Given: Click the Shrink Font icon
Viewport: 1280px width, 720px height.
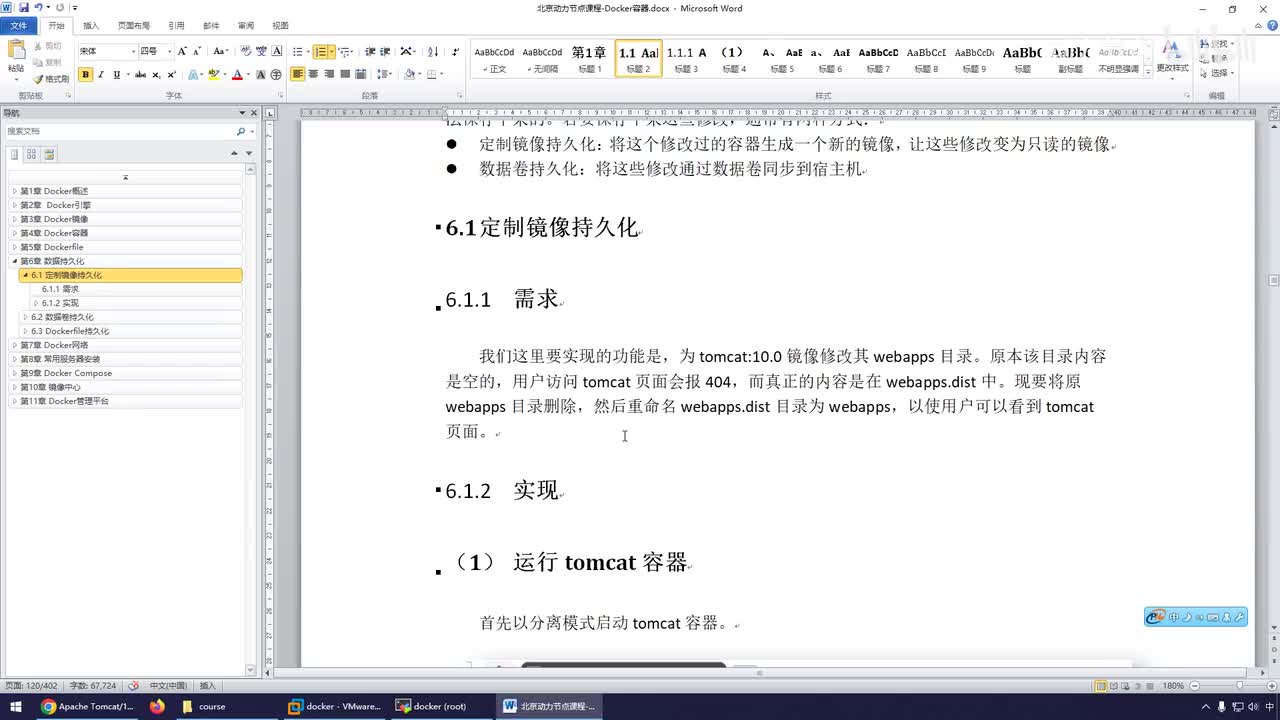Looking at the screenshot, I should point(197,51).
